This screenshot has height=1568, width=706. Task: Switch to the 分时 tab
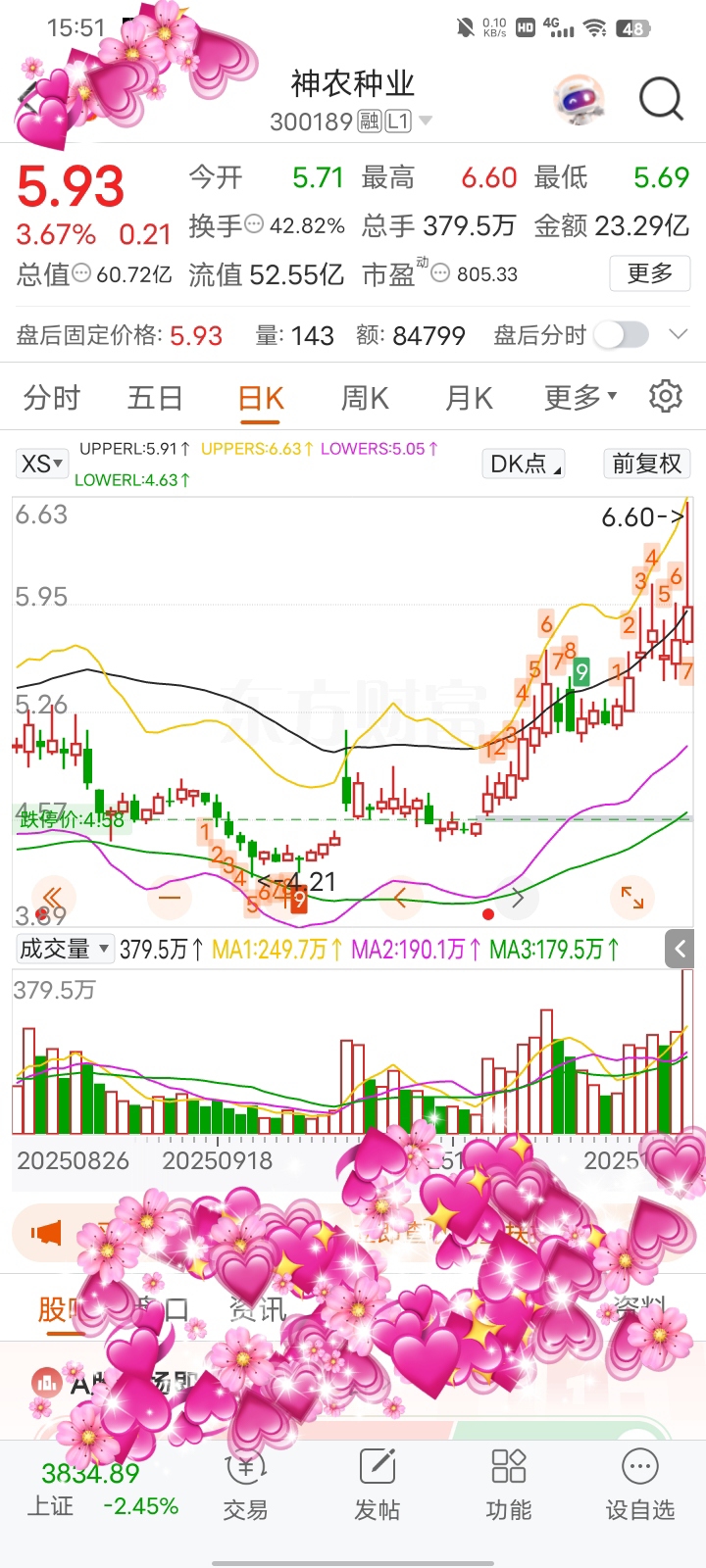tap(52, 398)
